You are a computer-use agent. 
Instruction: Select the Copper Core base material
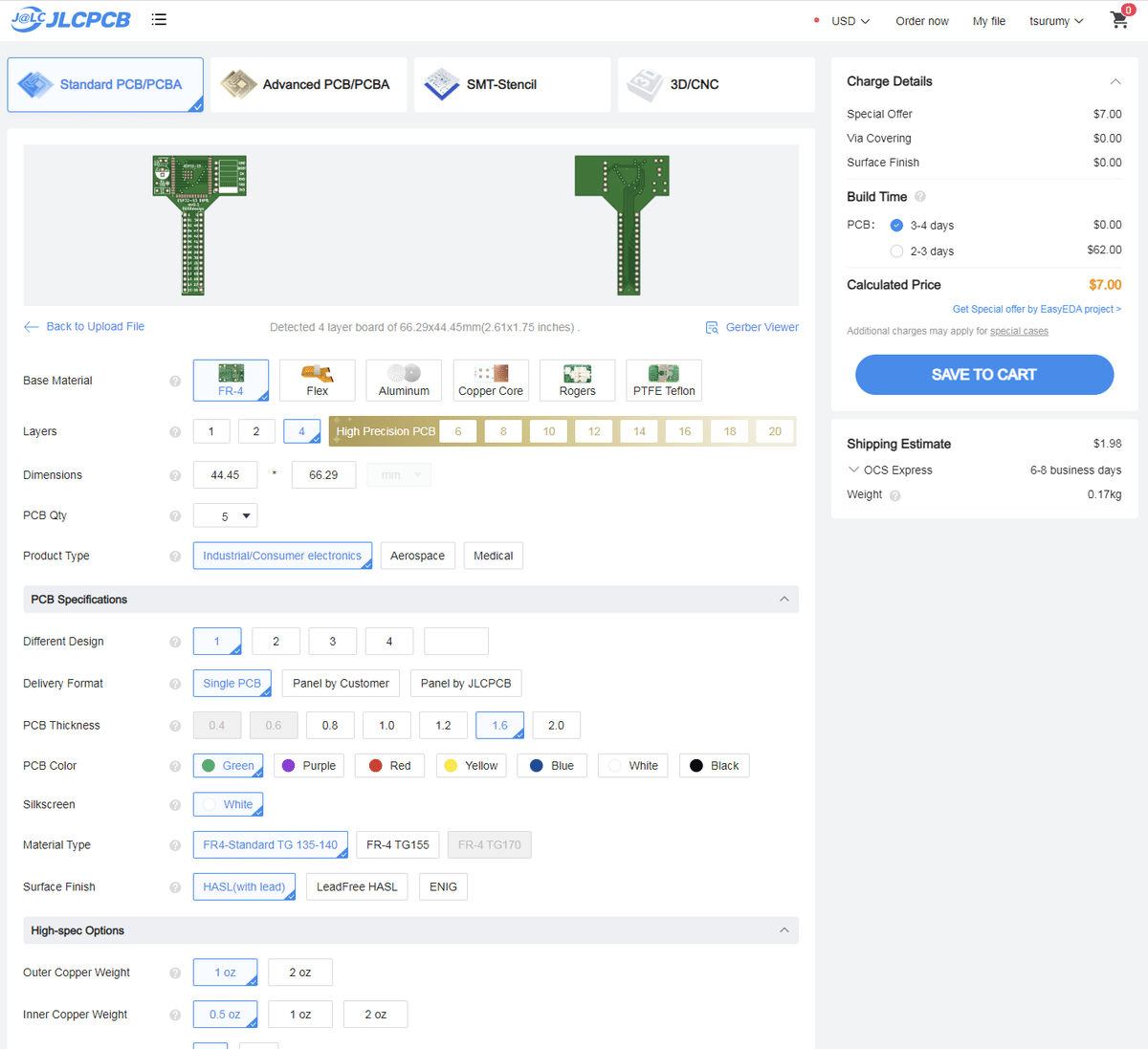[491, 381]
